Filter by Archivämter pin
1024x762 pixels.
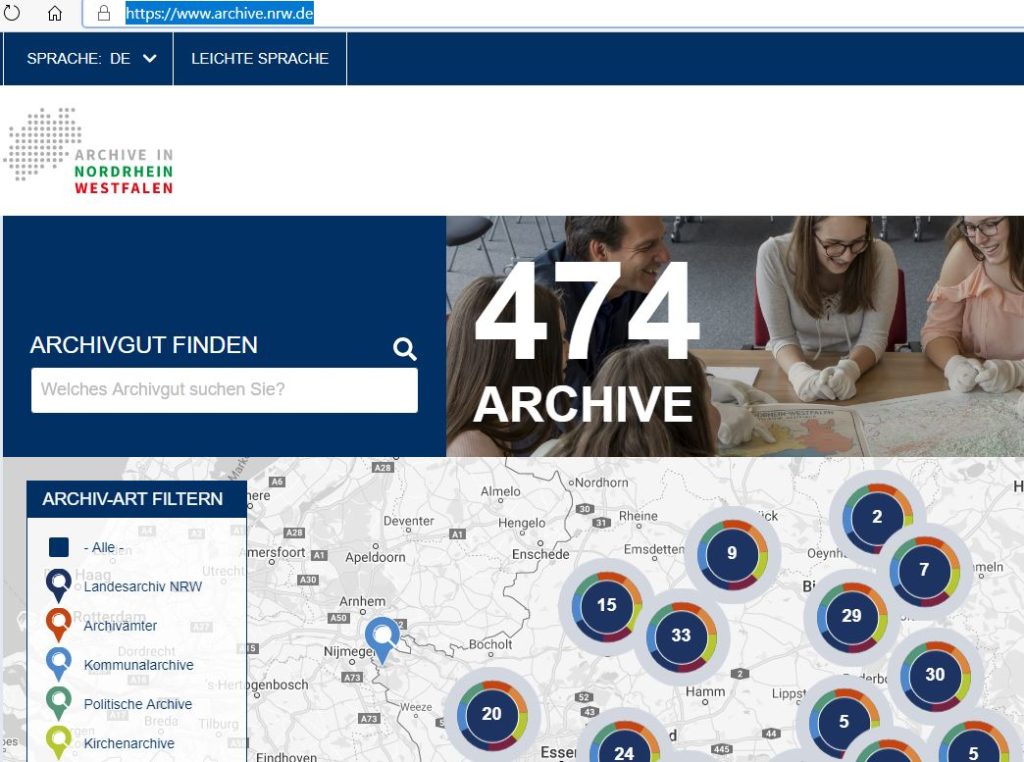pos(58,624)
